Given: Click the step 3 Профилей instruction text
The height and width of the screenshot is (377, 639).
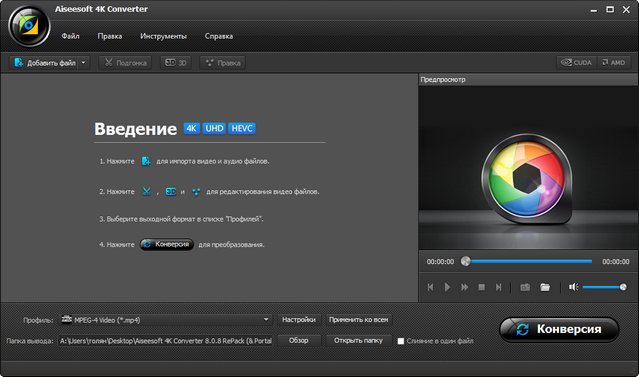Looking at the screenshot, I should tap(181, 219).
